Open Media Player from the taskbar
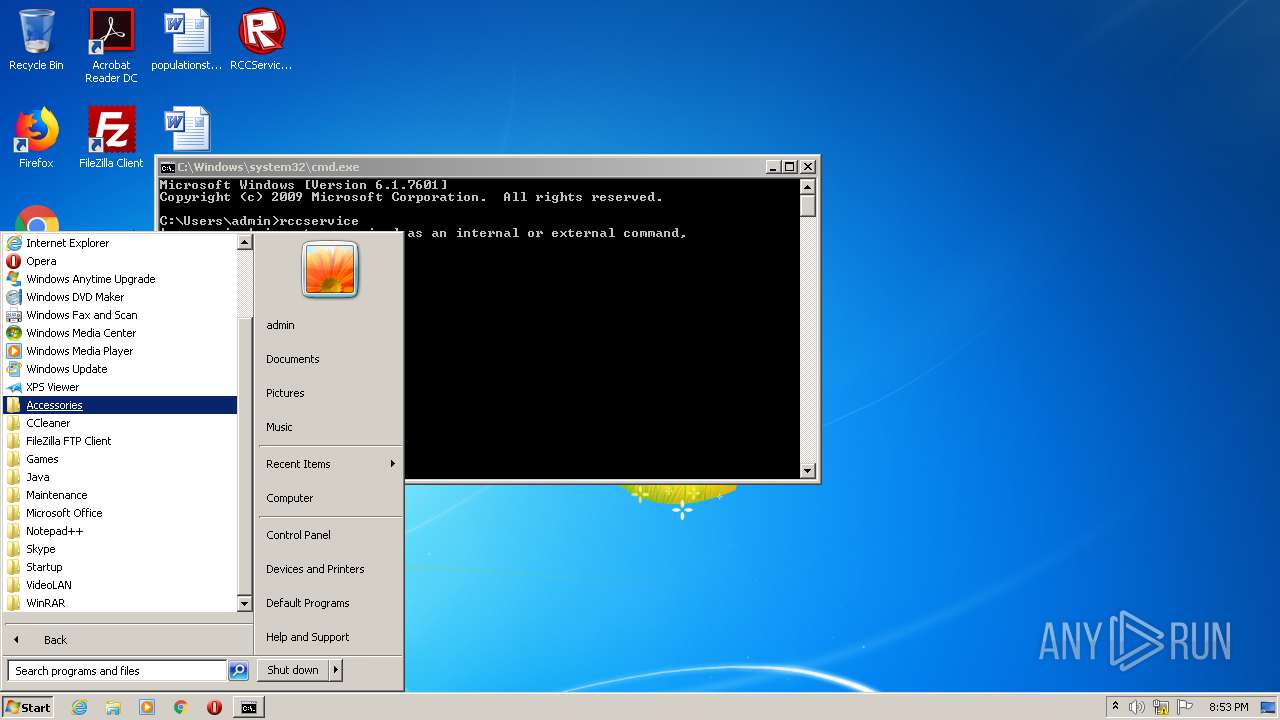 147,707
